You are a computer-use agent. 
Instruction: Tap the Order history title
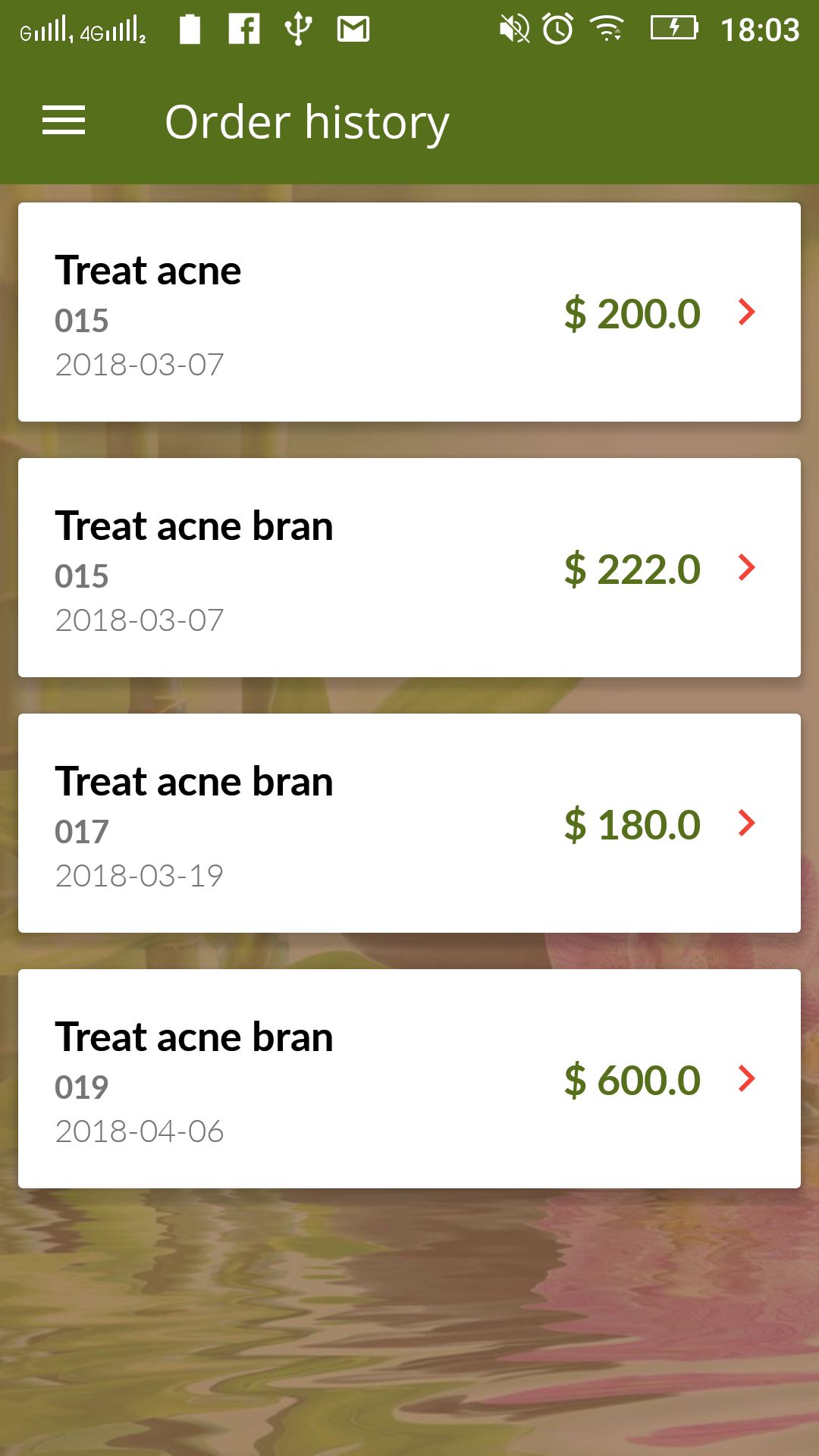[307, 122]
